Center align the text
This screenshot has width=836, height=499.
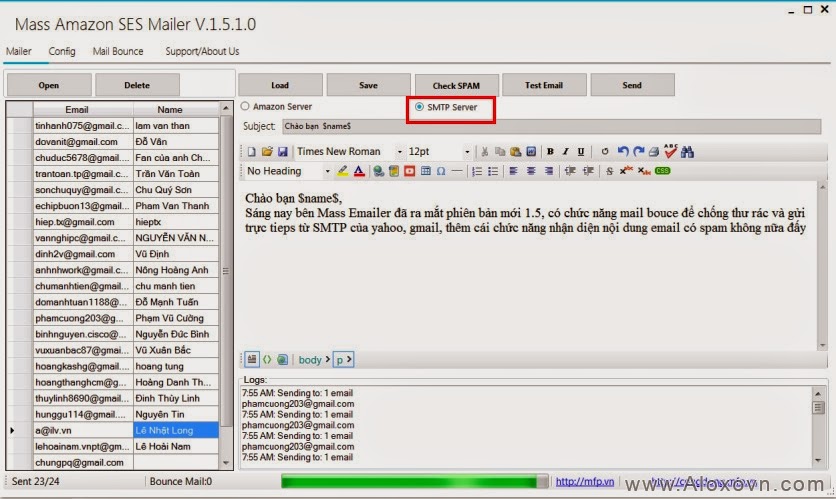pyautogui.click(x=530, y=171)
